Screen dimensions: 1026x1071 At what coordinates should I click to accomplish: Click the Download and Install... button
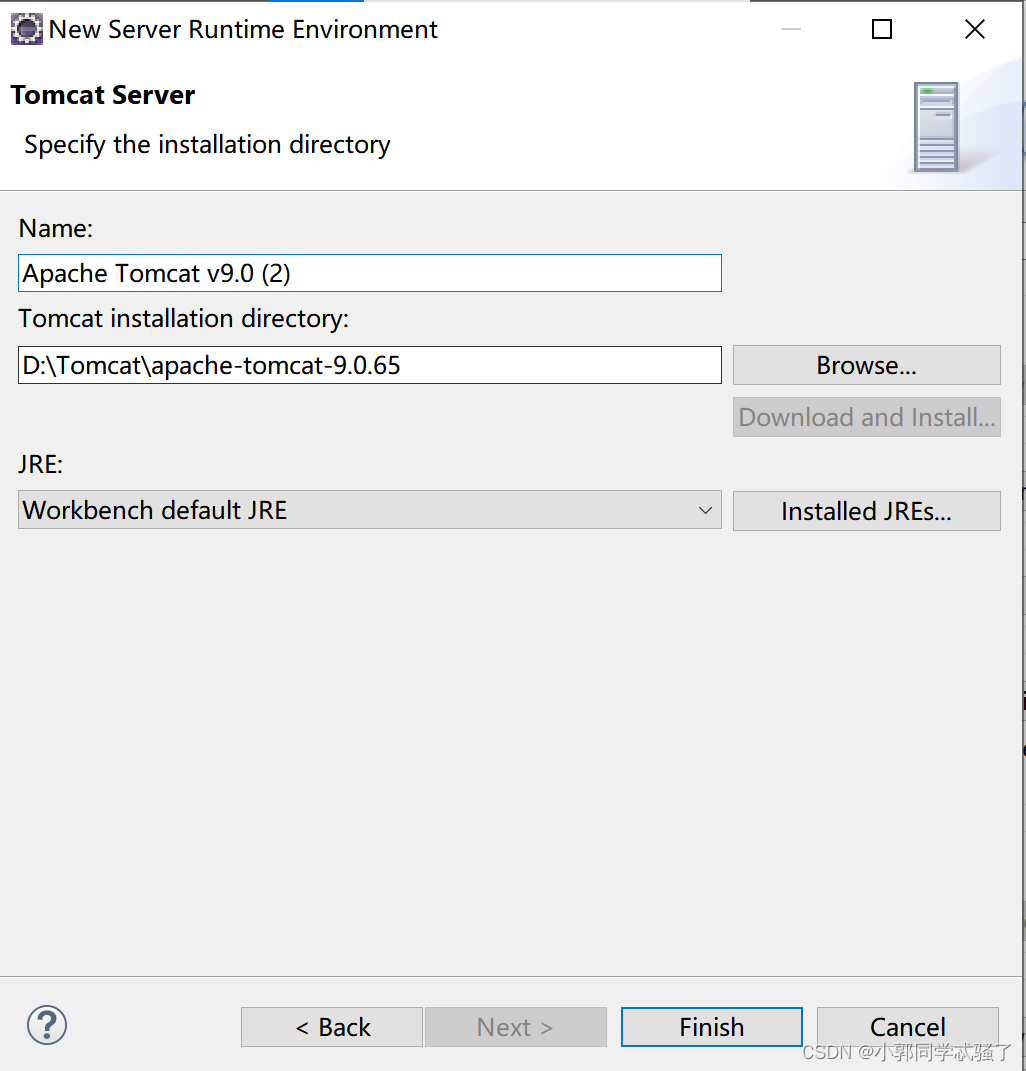866,417
